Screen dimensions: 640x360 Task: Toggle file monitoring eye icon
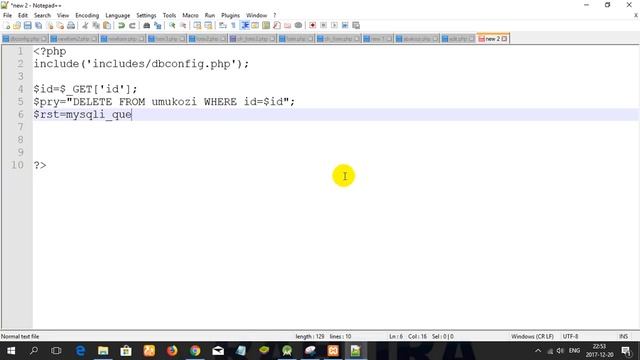tap(298, 25)
